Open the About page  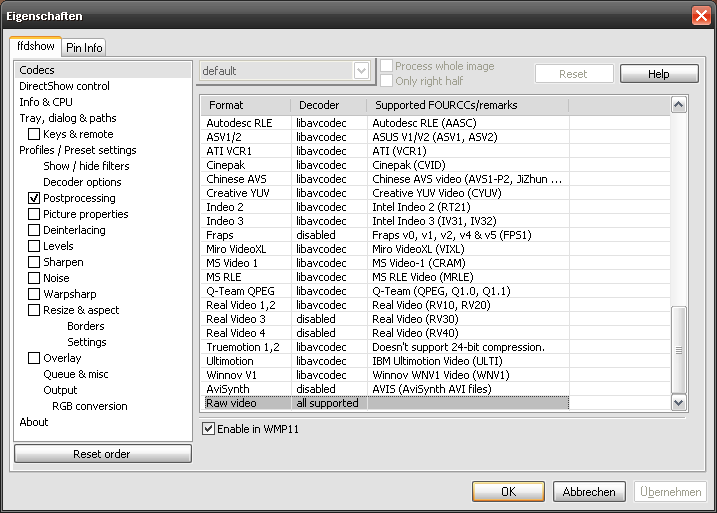pos(33,422)
